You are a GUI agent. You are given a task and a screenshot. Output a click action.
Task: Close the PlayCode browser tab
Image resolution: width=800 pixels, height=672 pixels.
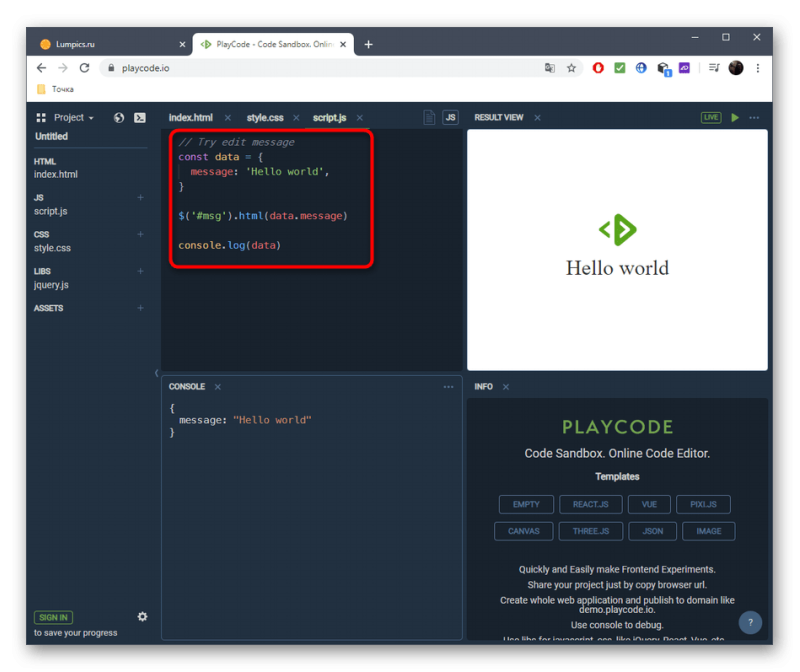(x=343, y=44)
